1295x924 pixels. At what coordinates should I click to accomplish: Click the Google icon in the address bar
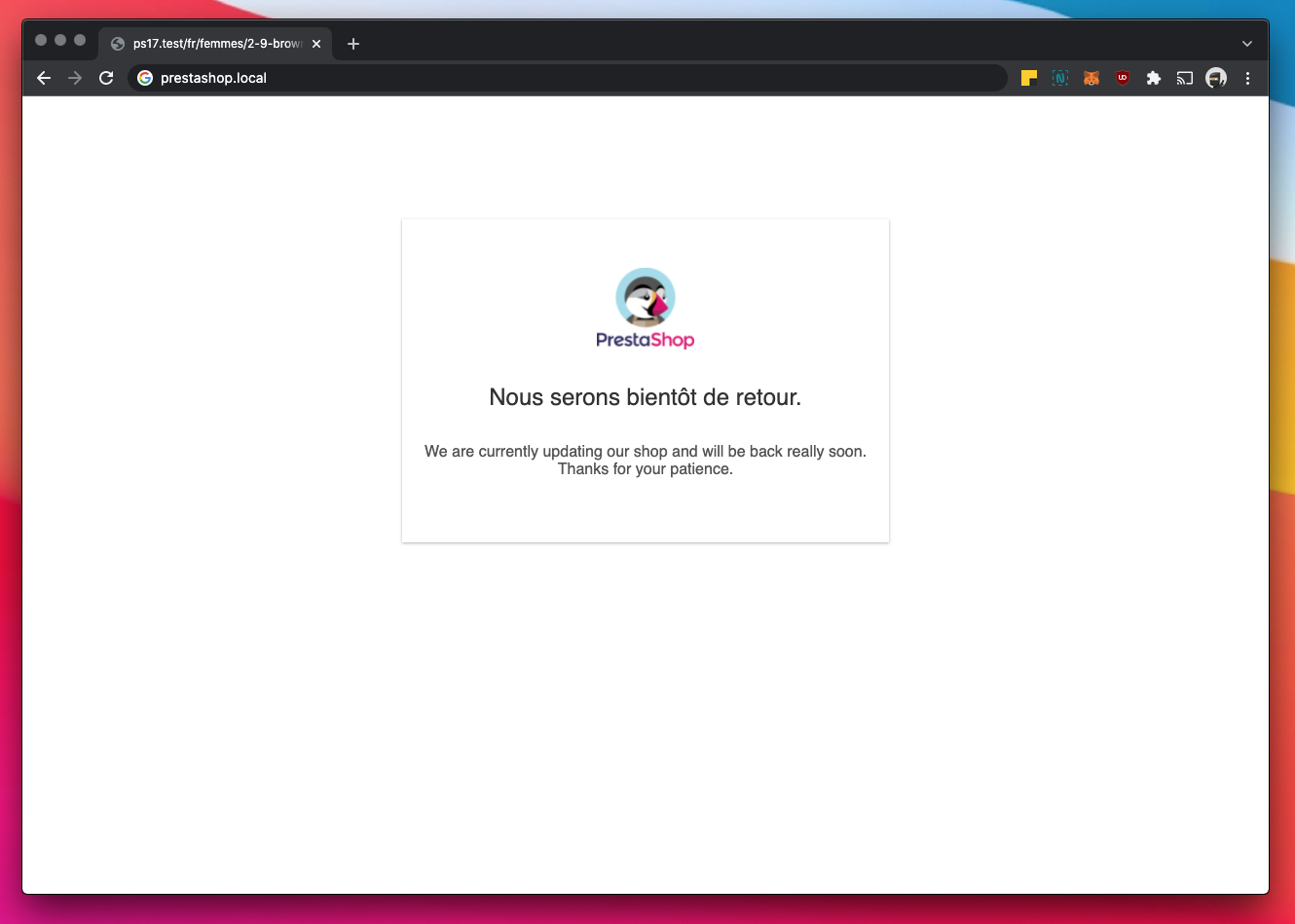[x=145, y=78]
